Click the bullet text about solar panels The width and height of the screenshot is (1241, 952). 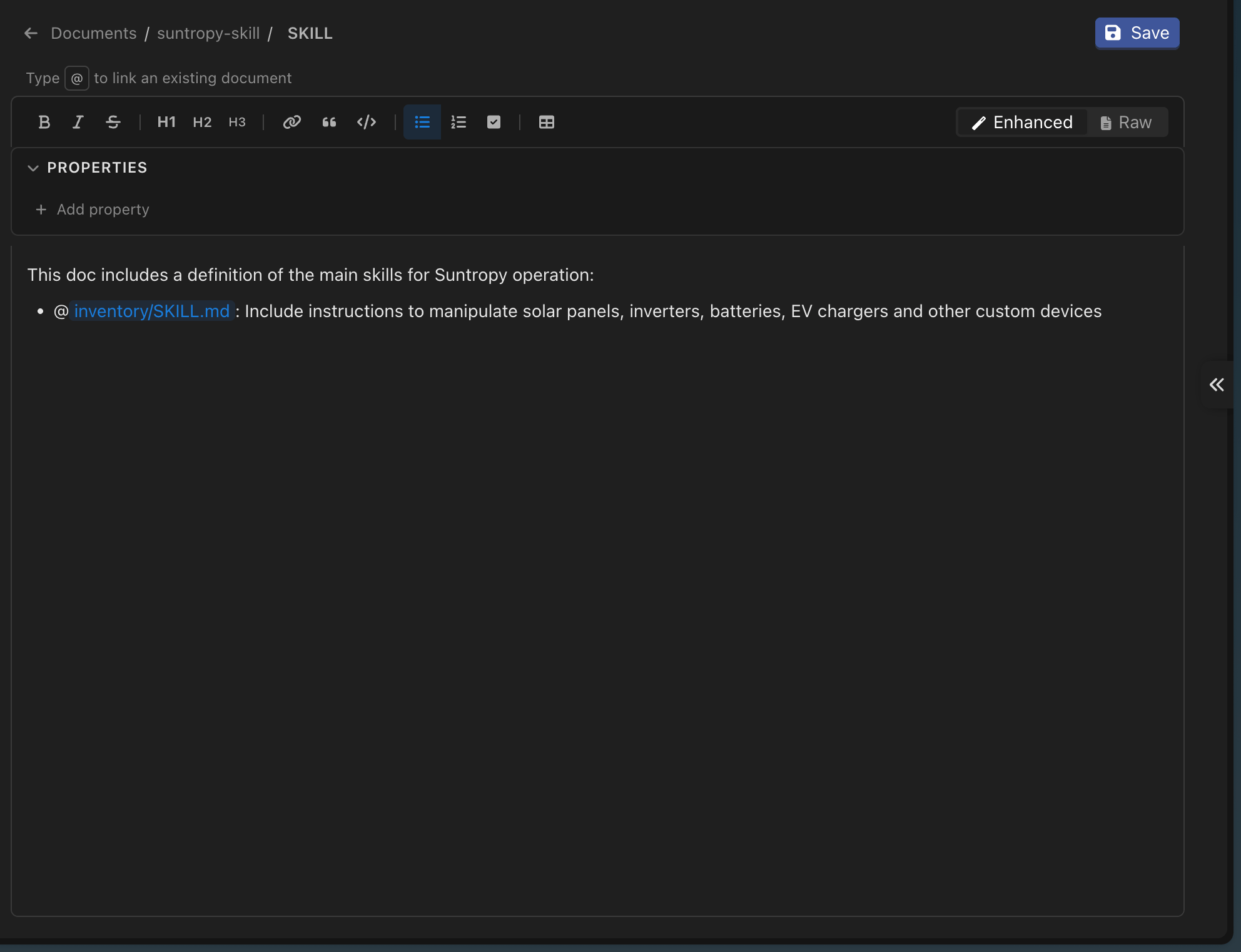pos(673,311)
